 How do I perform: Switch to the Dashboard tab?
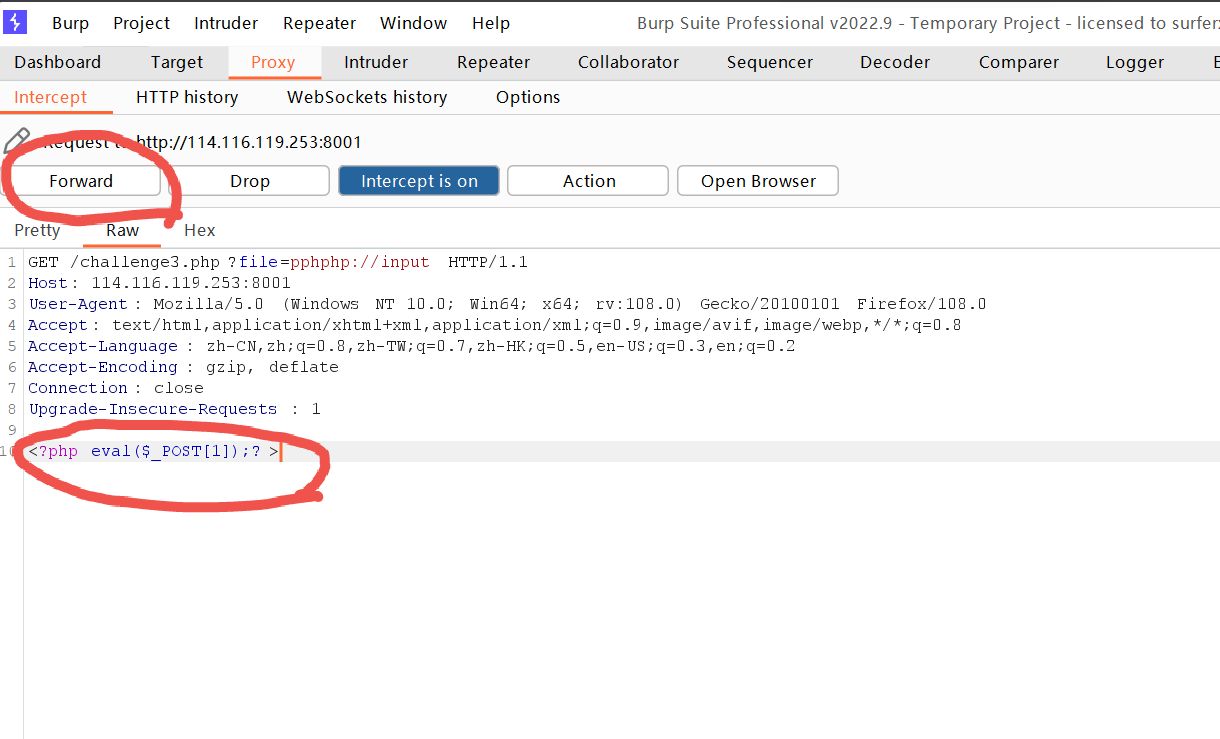(58, 62)
